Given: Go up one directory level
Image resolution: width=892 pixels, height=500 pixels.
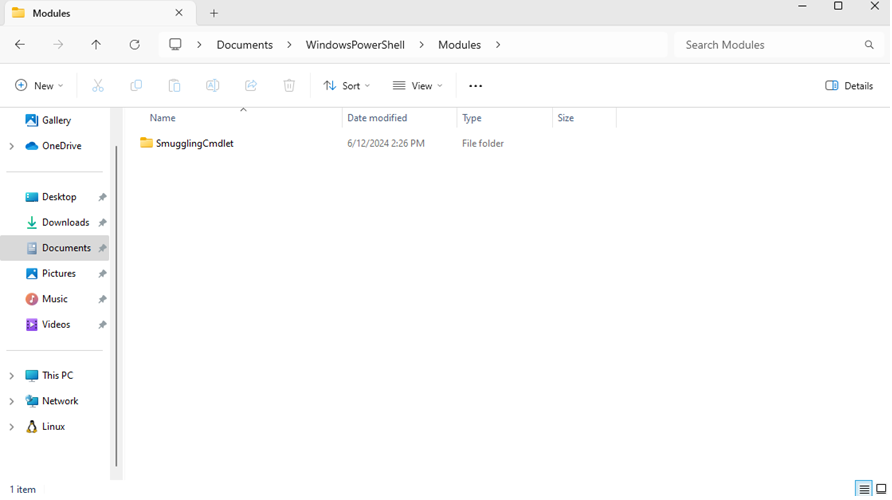Looking at the screenshot, I should click(x=96, y=45).
